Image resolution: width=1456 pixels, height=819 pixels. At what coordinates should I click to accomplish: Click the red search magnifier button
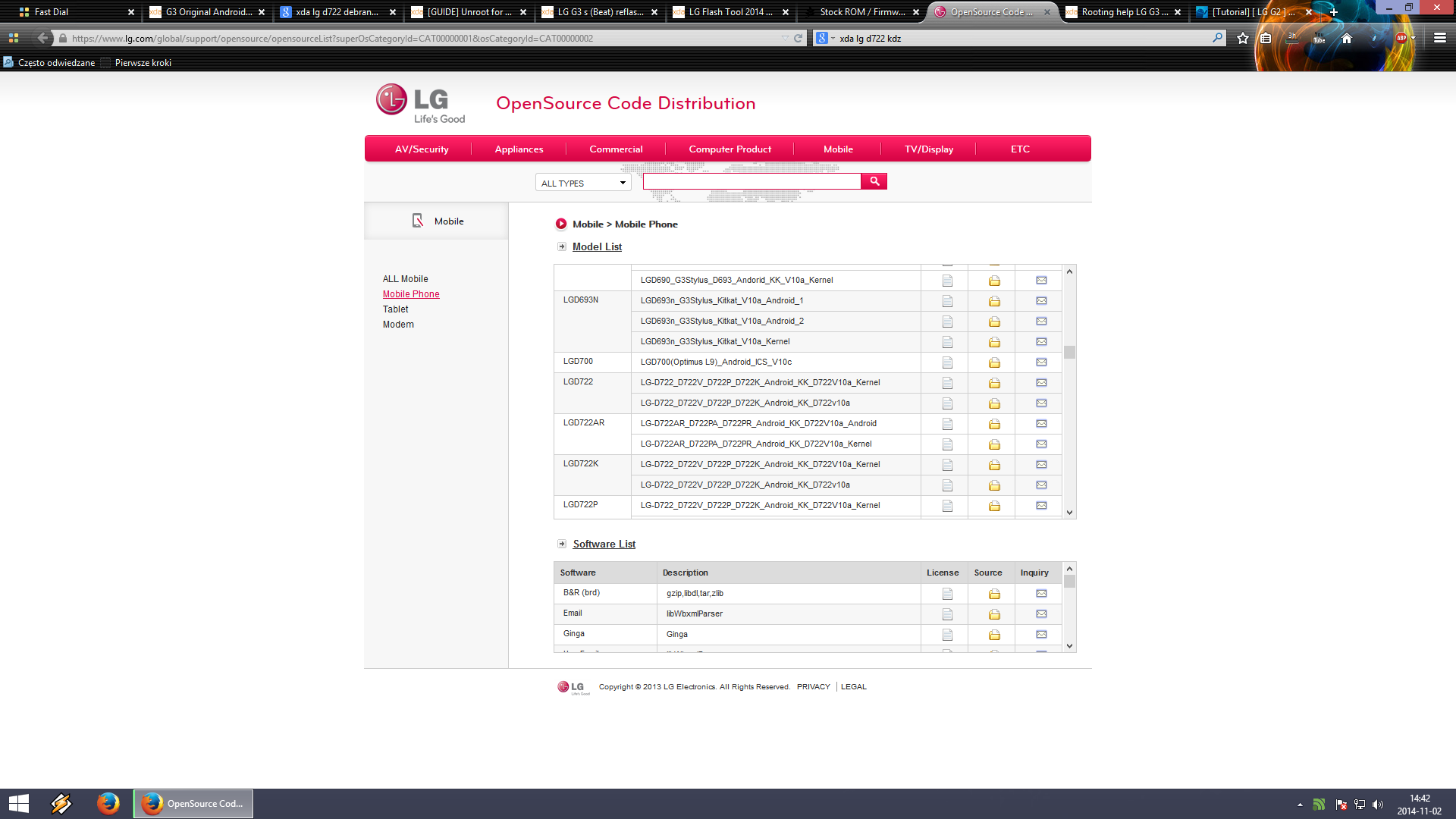click(874, 181)
